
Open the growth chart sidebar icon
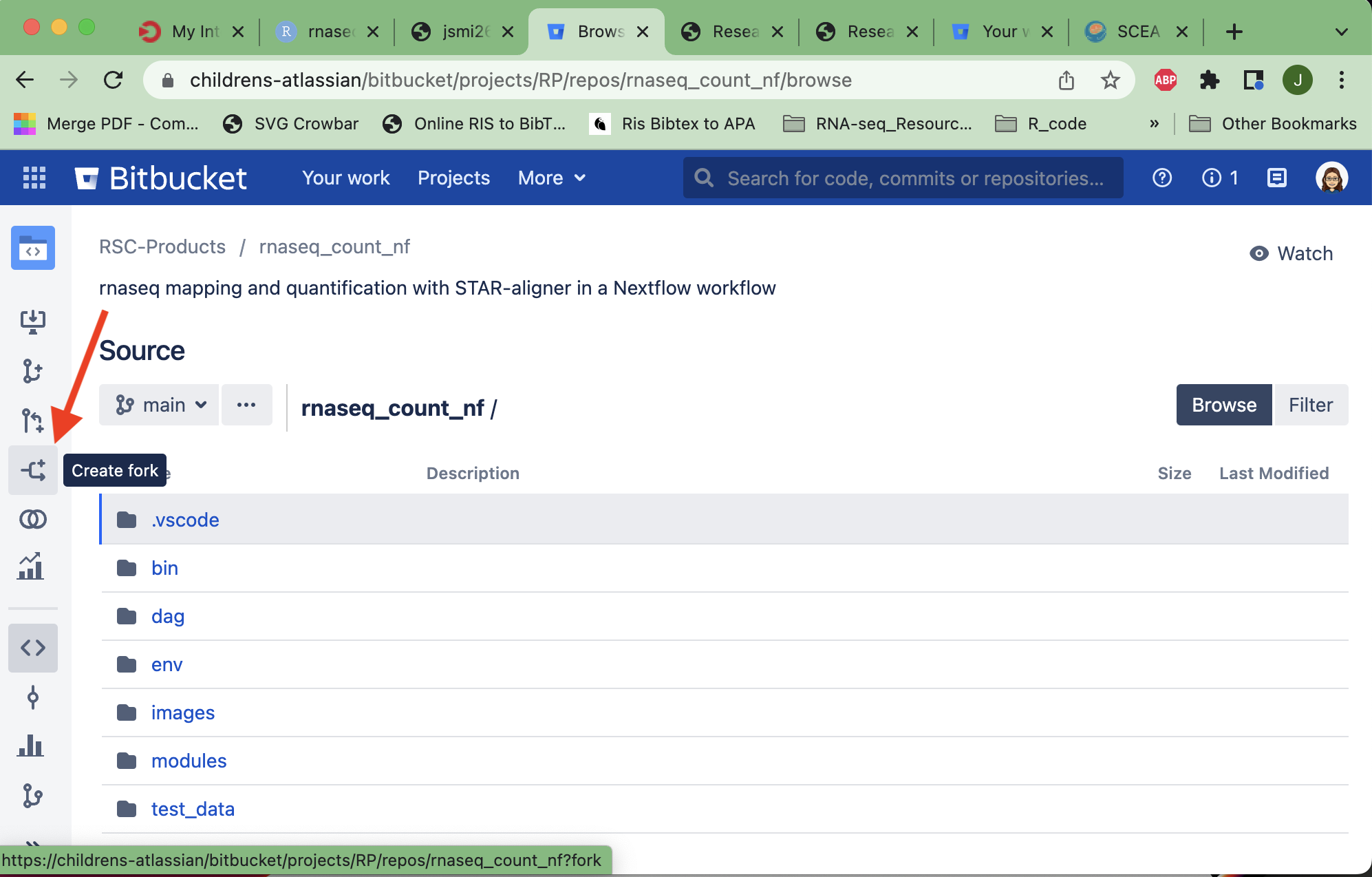pos(31,566)
